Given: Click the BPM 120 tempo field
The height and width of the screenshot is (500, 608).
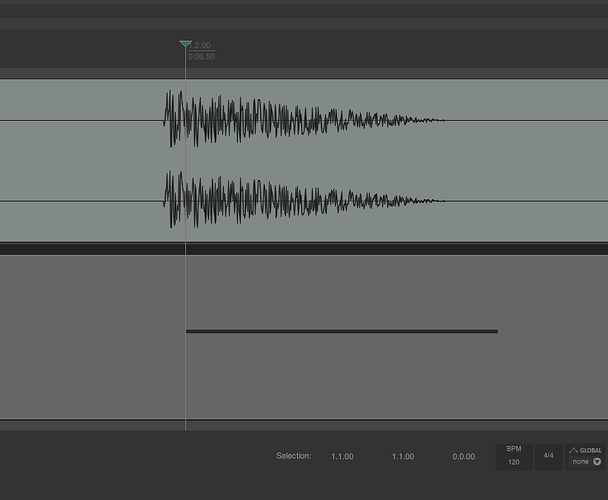Looking at the screenshot, I should pyautogui.click(x=514, y=457).
